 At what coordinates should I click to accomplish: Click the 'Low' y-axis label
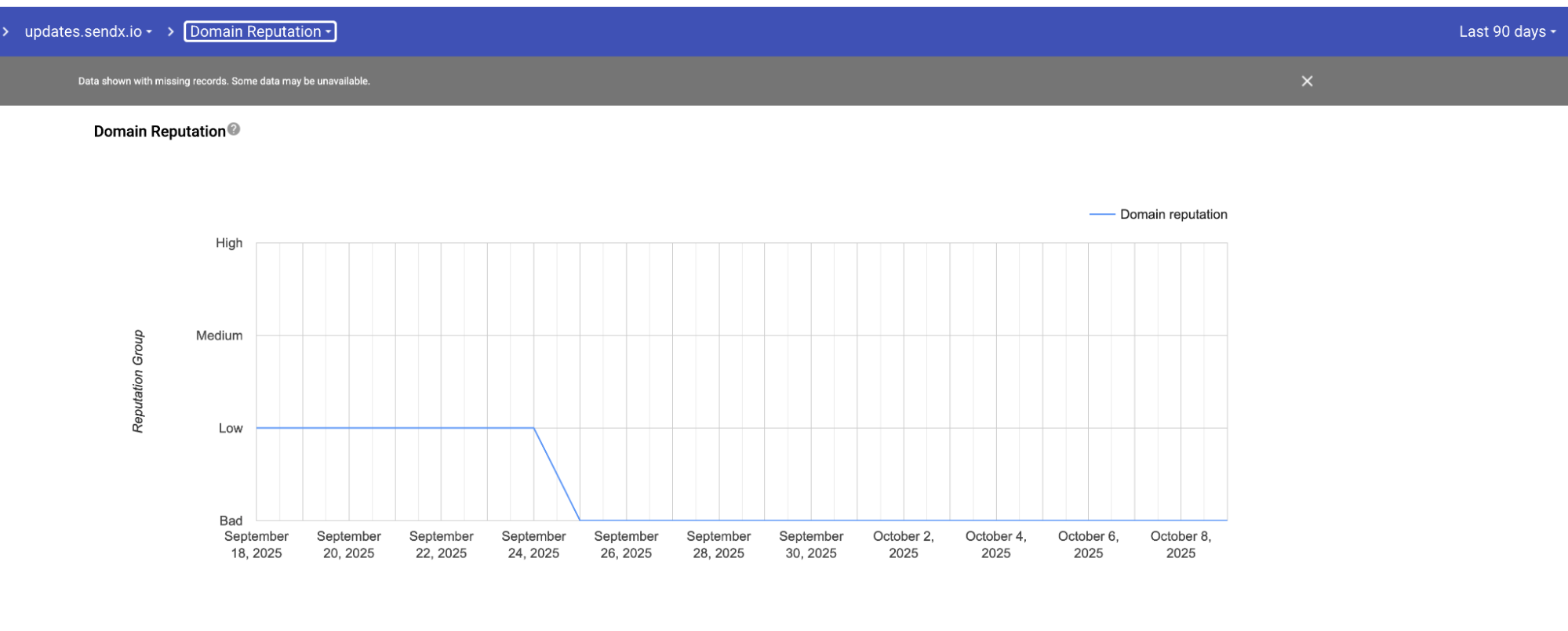[231, 428]
